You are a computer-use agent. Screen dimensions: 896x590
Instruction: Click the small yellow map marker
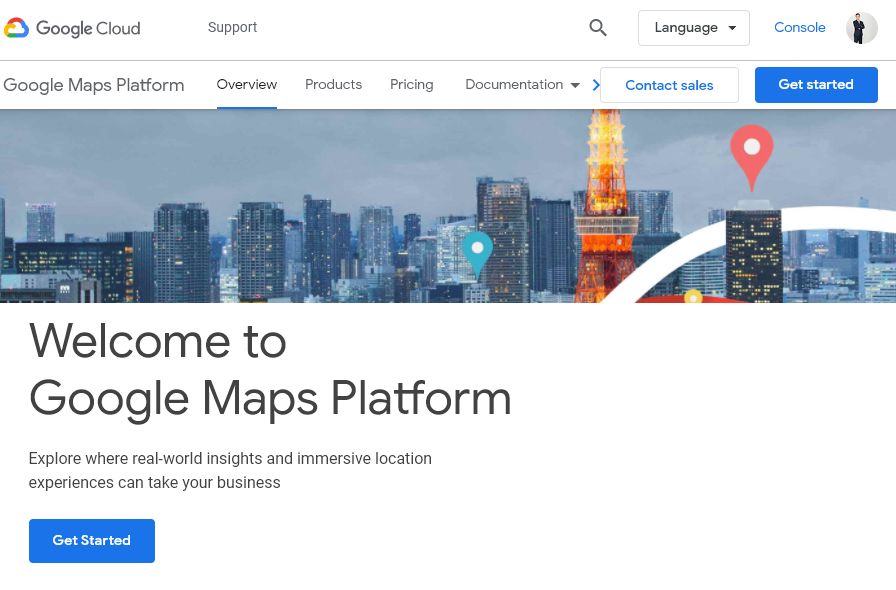coord(693,296)
